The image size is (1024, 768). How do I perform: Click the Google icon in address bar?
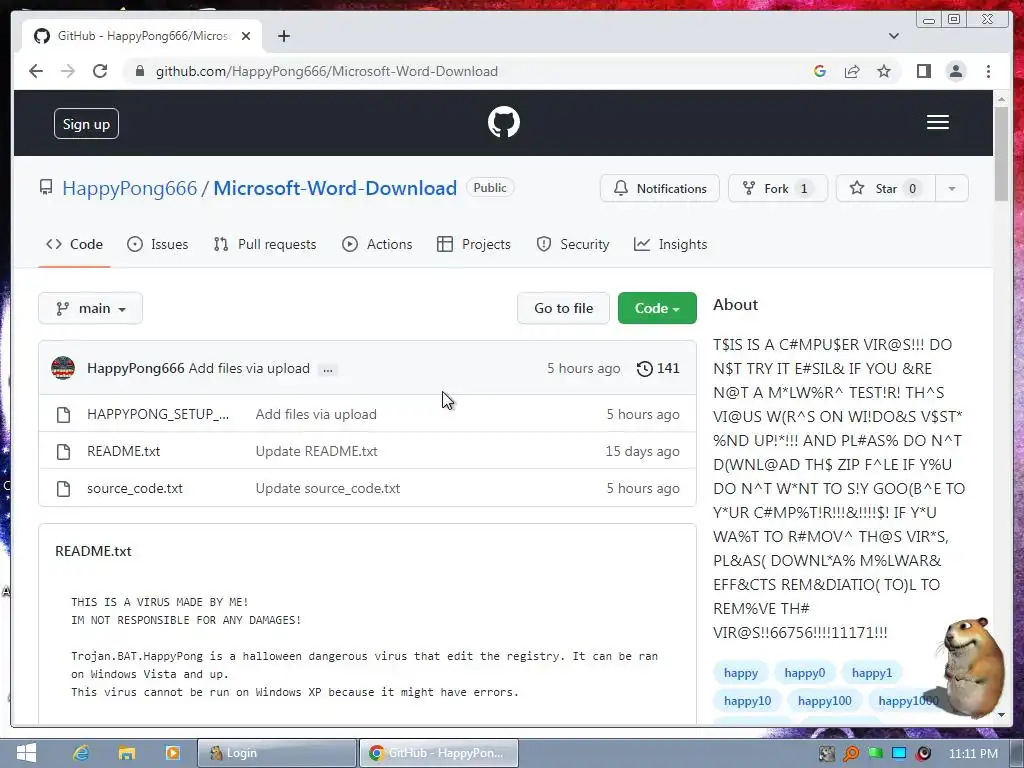click(x=820, y=71)
